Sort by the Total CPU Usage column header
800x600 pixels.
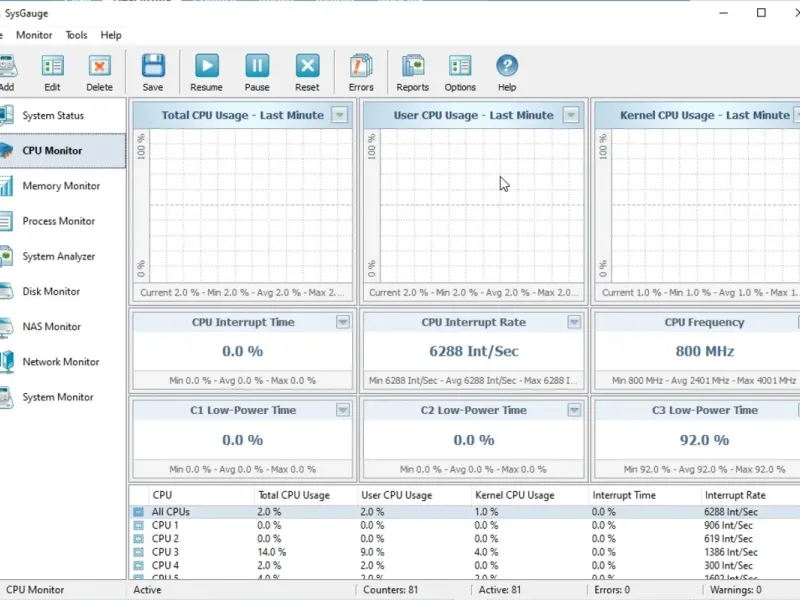306,495
